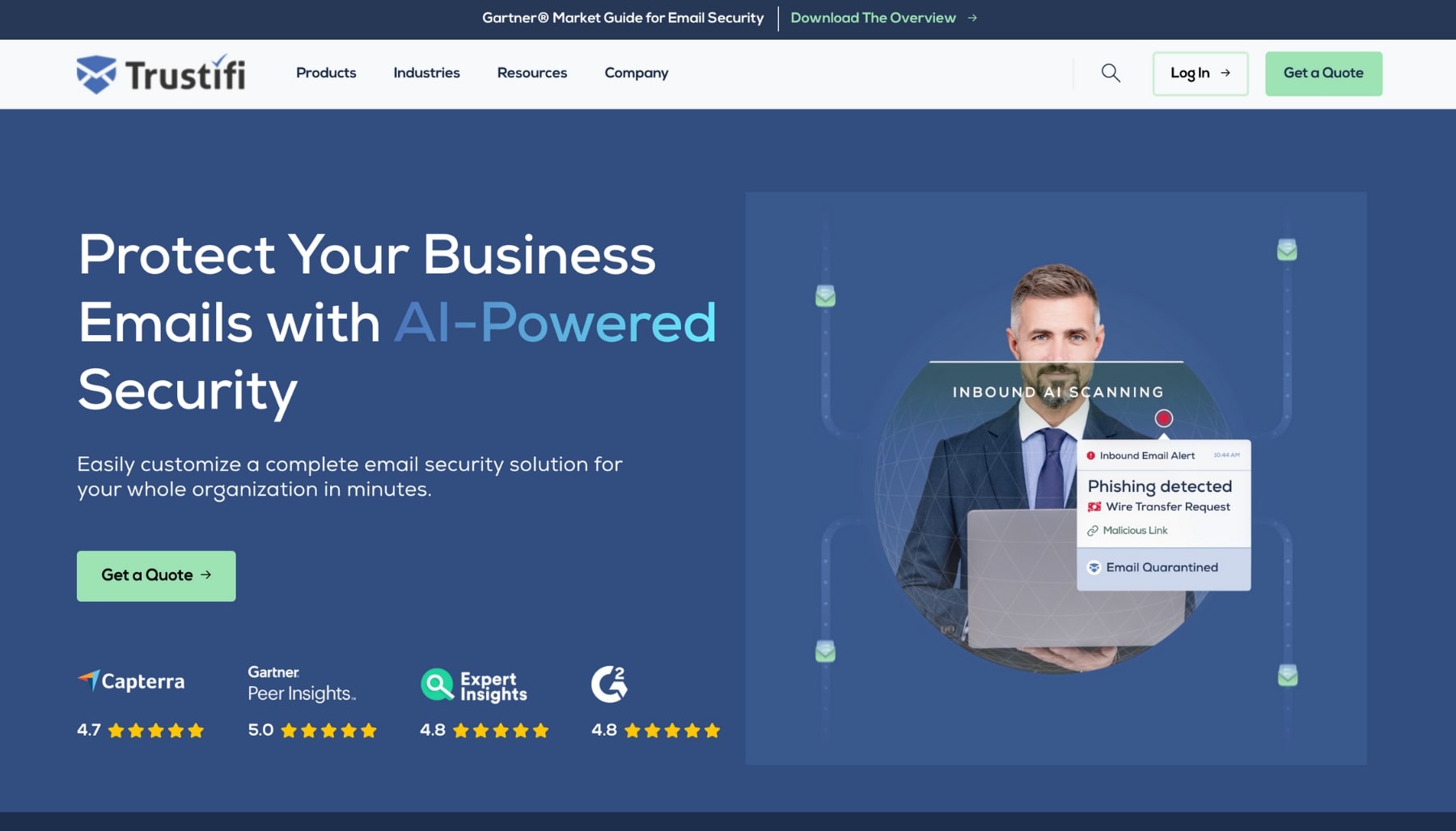This screenshot has height=831, width=1456.
Task: Click the Phishing detected text
Action: [1160, 486]
